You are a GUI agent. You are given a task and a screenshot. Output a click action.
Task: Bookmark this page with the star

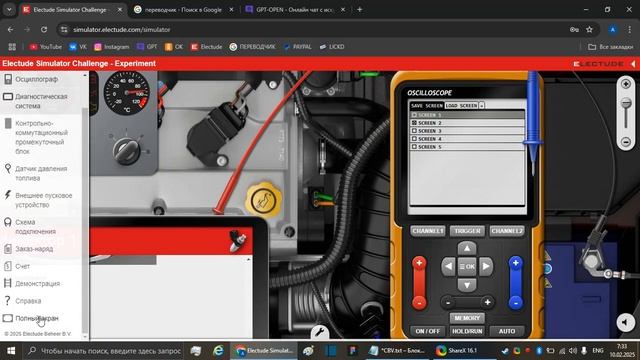(x=589, y=29)
